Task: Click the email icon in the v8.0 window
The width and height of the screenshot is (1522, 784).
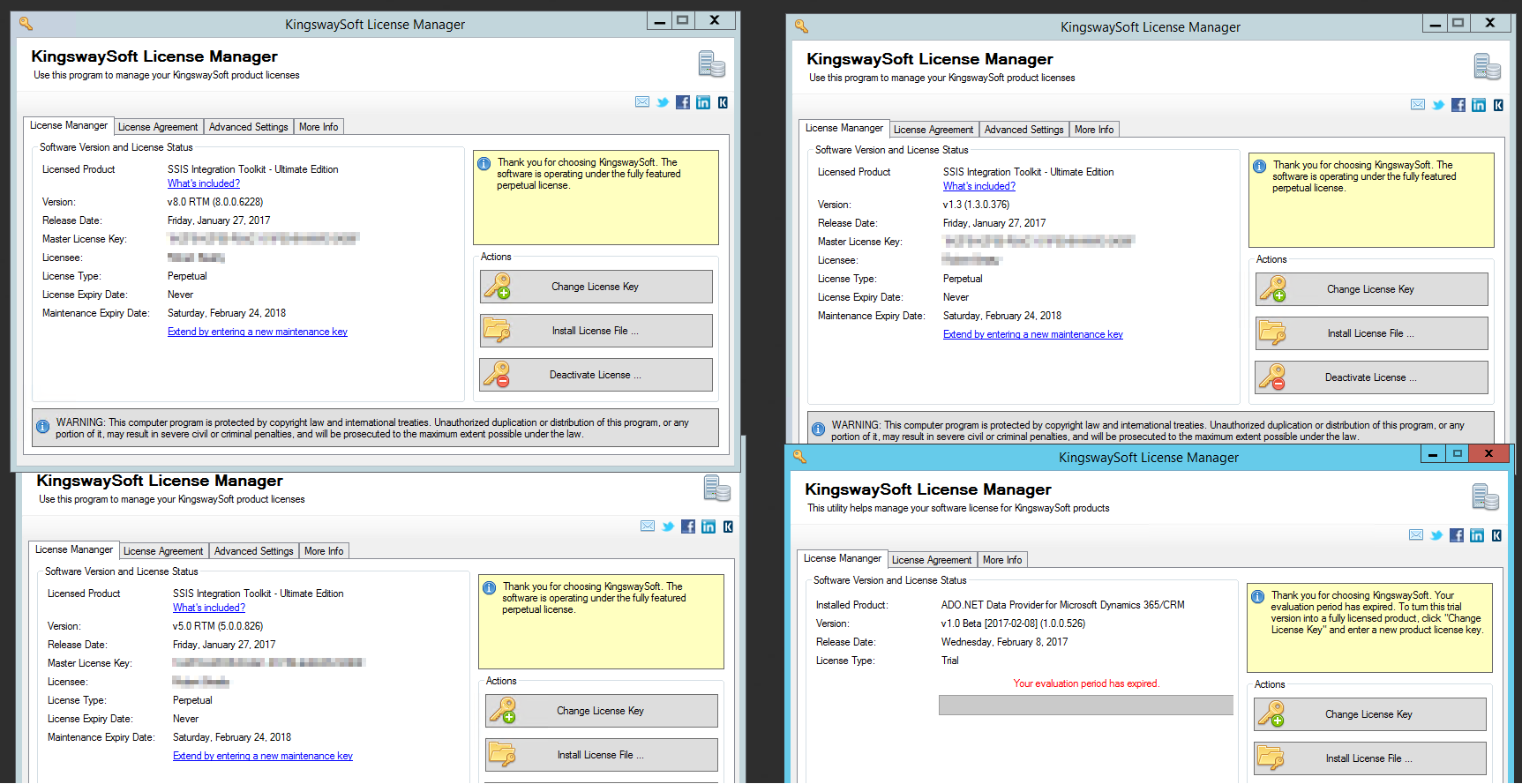Action: 642,102
